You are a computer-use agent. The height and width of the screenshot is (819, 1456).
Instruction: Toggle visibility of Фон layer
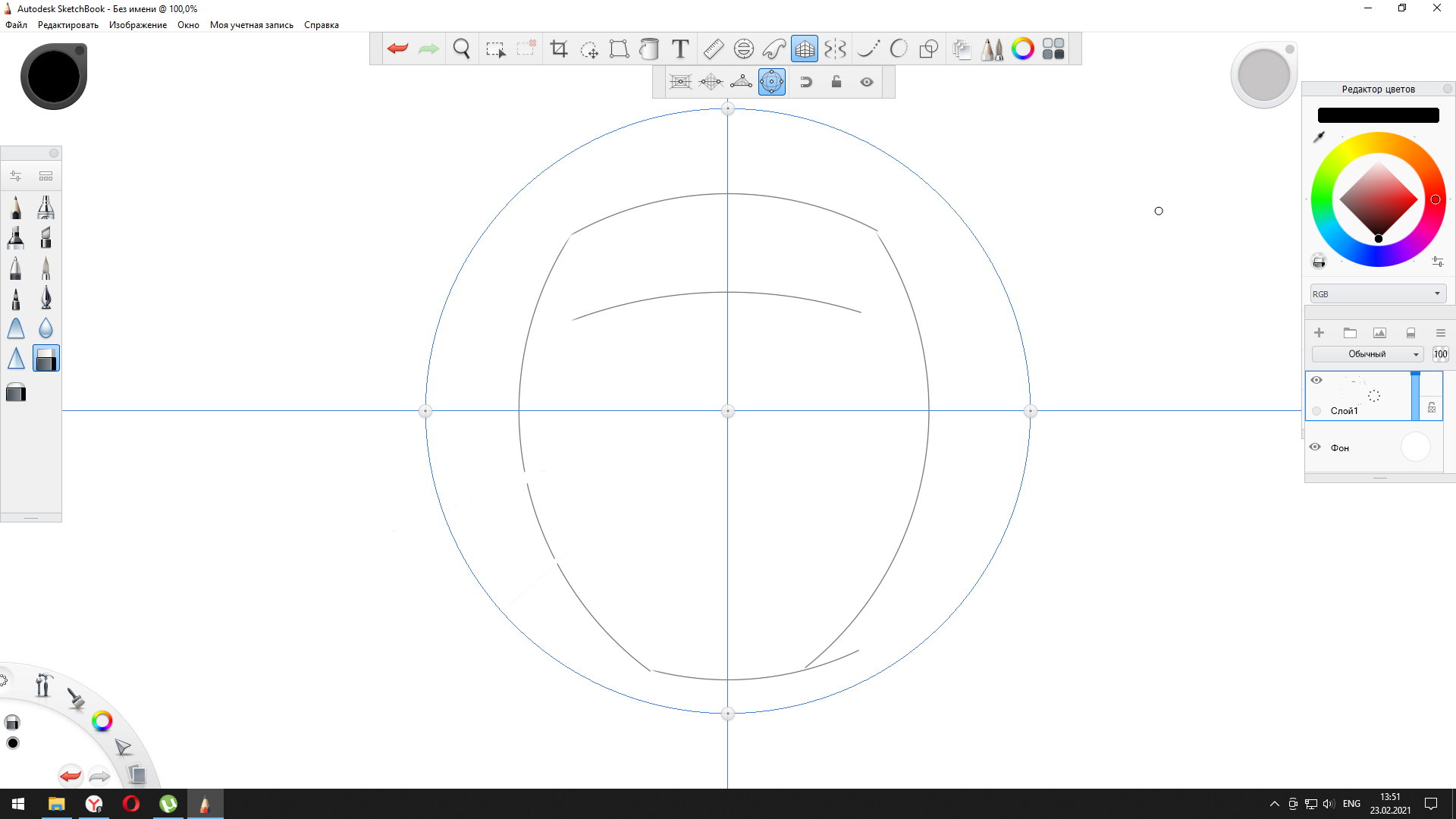click(1316, 447)
